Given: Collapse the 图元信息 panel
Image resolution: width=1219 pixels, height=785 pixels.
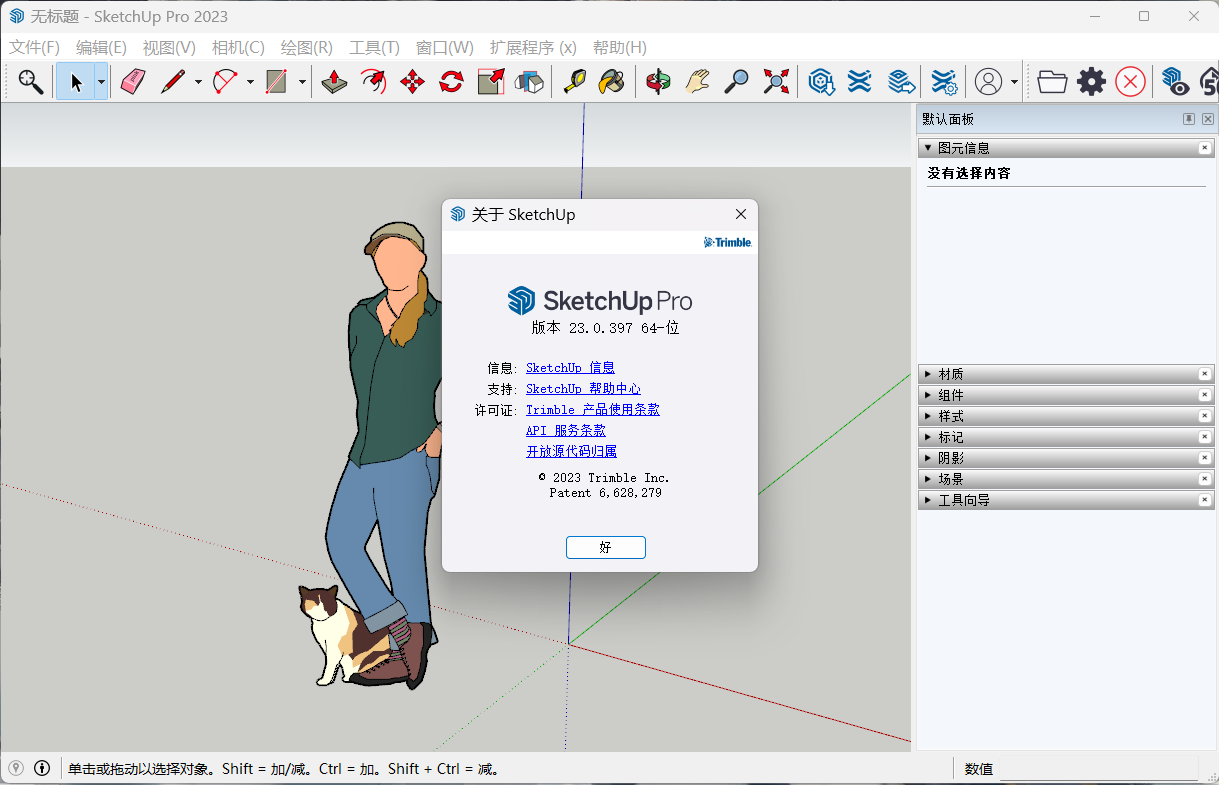Looking at the screenshot, I should (928, 148).
